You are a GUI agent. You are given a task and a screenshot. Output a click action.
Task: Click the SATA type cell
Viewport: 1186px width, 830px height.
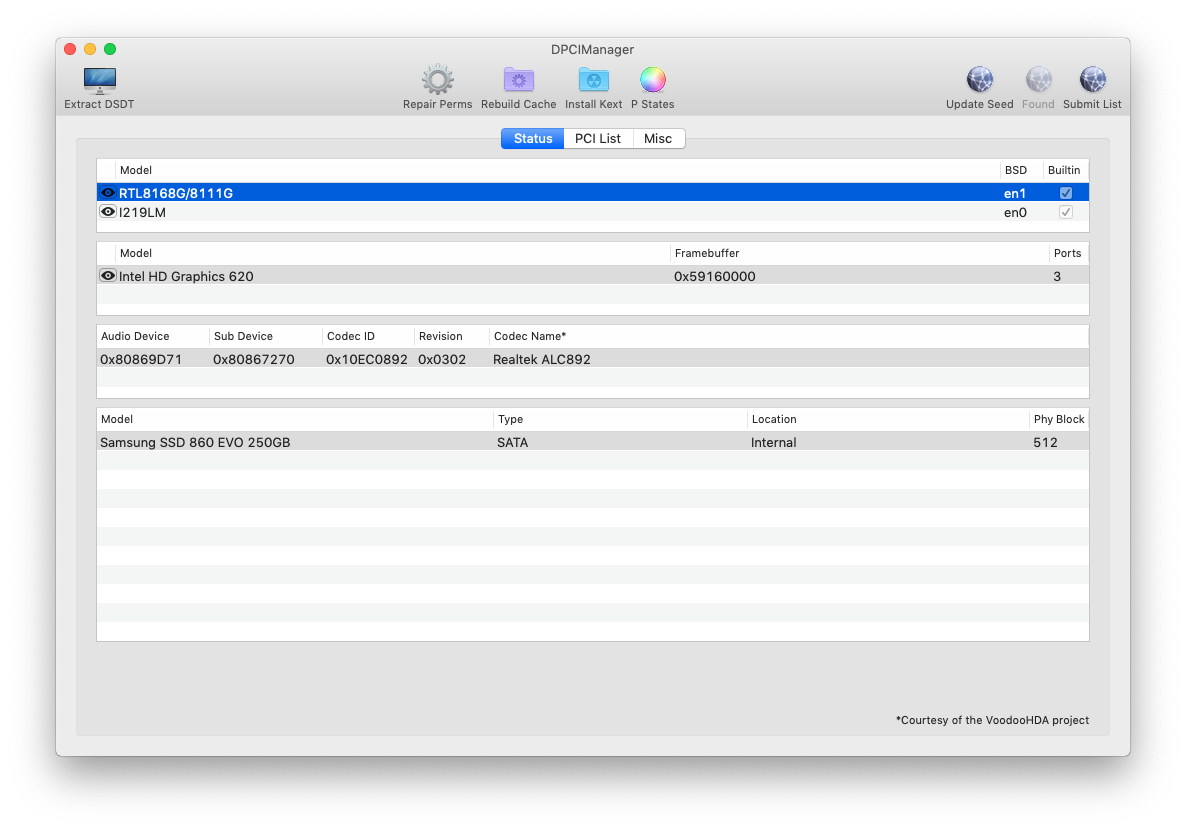click(512, 443)
